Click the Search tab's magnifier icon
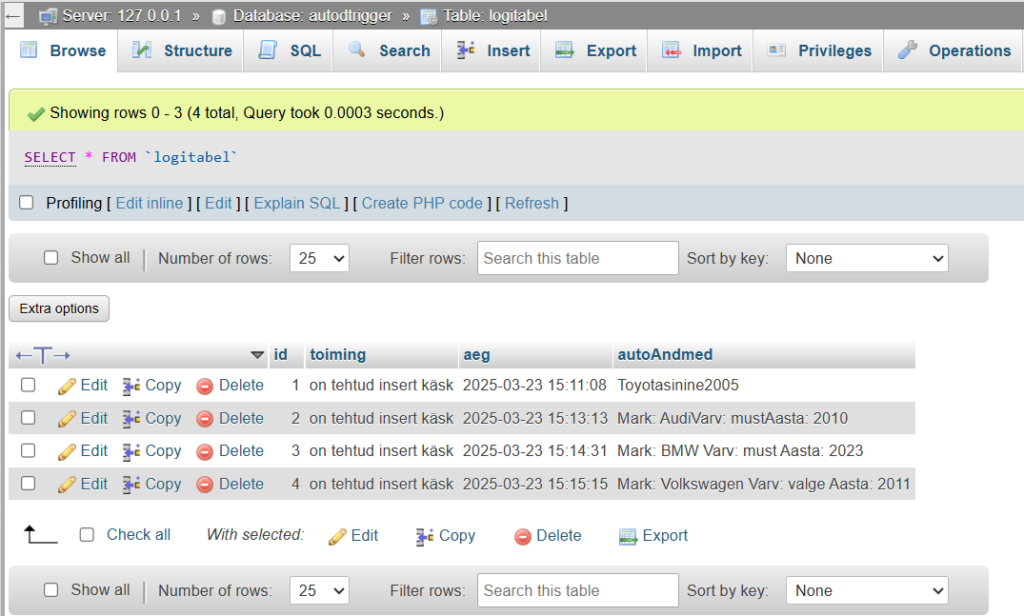 pyautogui.click(x=357, y=50)
